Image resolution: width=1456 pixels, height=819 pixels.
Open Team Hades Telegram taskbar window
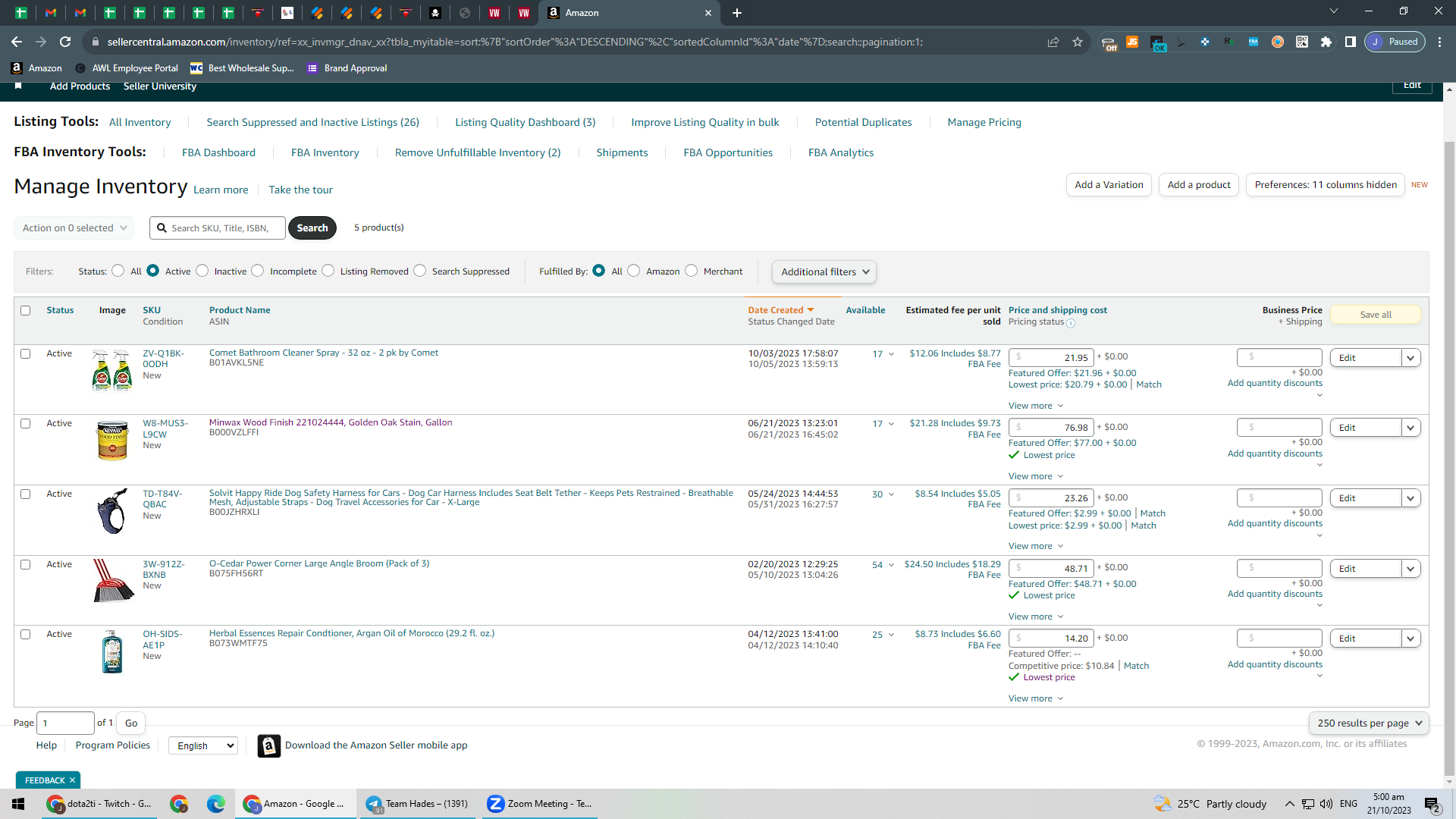(417, 804)
